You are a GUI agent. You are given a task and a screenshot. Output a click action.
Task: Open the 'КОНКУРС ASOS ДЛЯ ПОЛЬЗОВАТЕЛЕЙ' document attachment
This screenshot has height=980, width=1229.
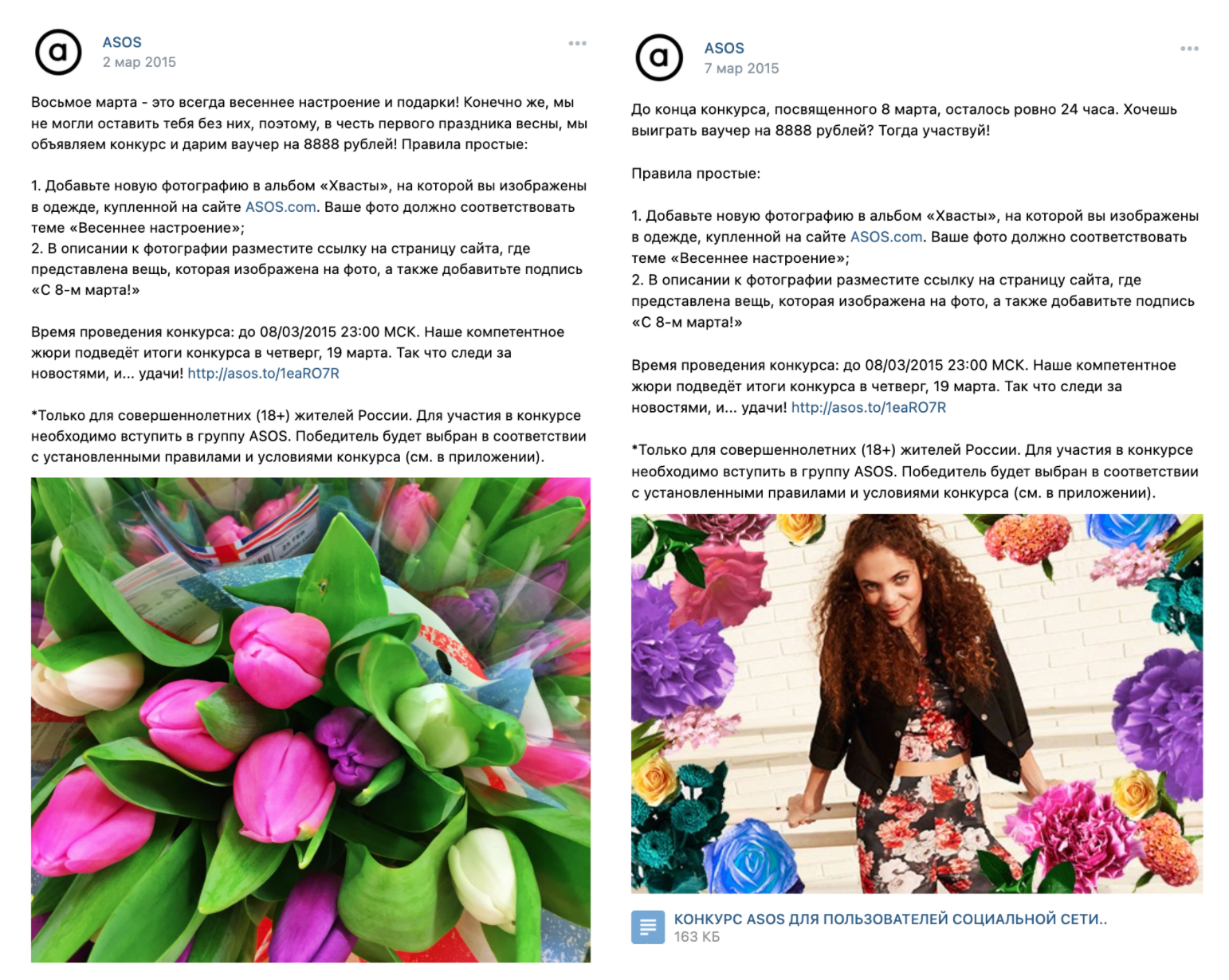pyautogui.click(x=890, y=919)
